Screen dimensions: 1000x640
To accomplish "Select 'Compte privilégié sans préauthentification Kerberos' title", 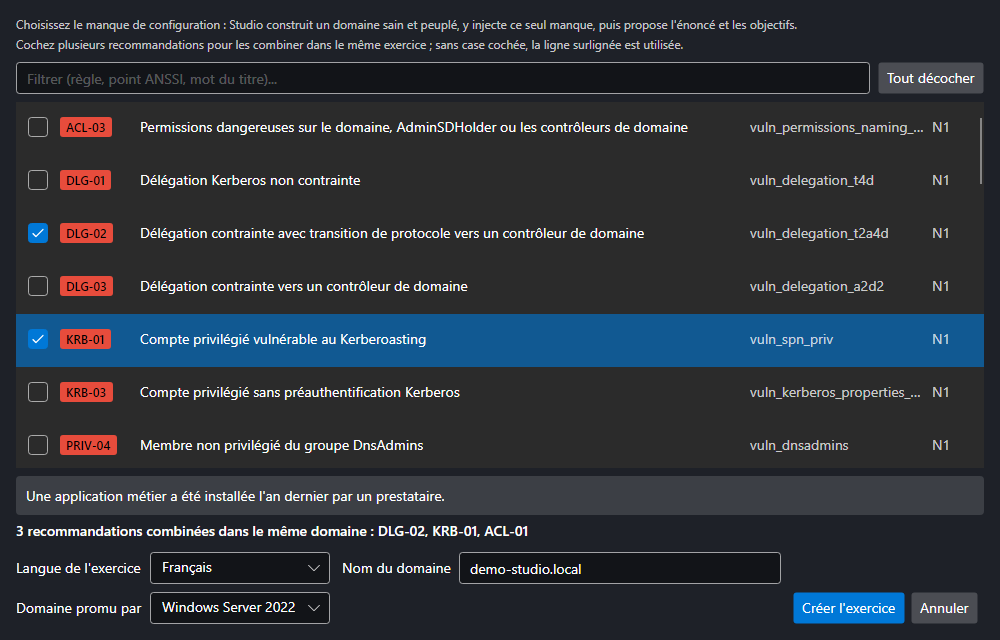I will 300,392.
